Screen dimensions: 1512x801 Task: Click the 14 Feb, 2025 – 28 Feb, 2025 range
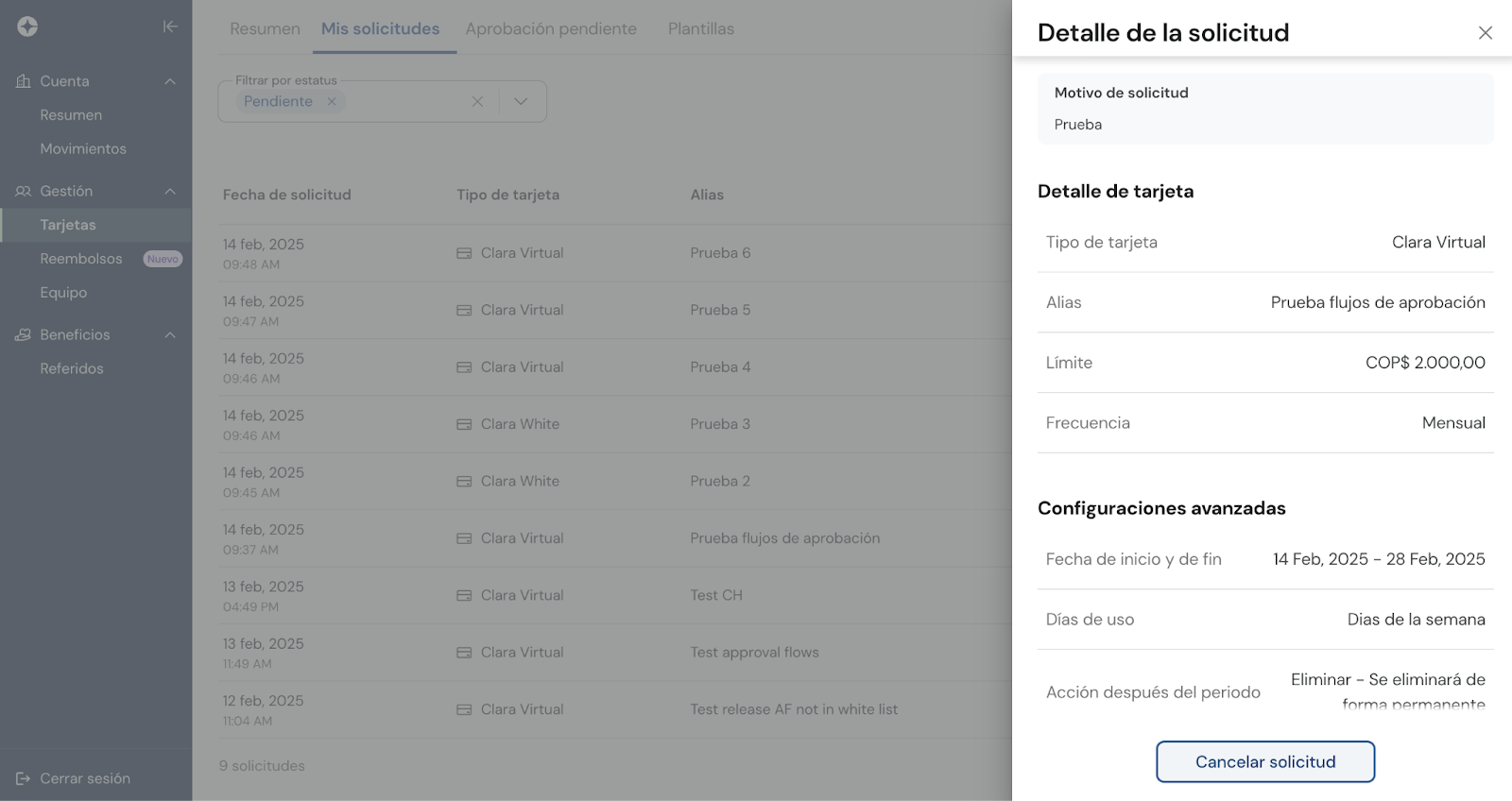(x=1379, y=559)
